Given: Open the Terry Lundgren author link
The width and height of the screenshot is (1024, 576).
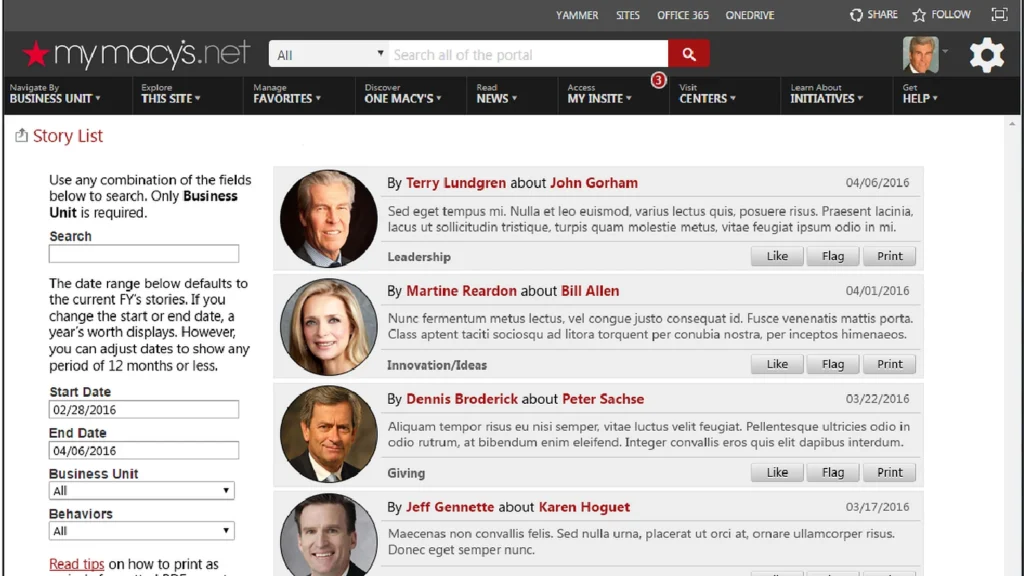Looking at the screenshot, I should (x=456, y=183).
